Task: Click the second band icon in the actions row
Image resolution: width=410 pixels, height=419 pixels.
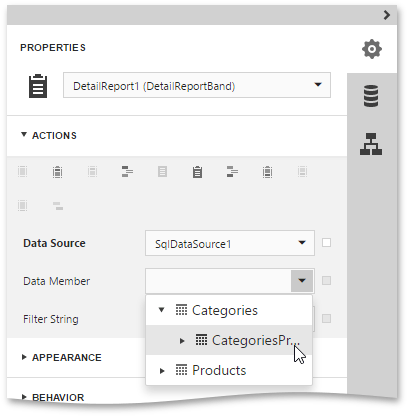Action: coord(57,172)
